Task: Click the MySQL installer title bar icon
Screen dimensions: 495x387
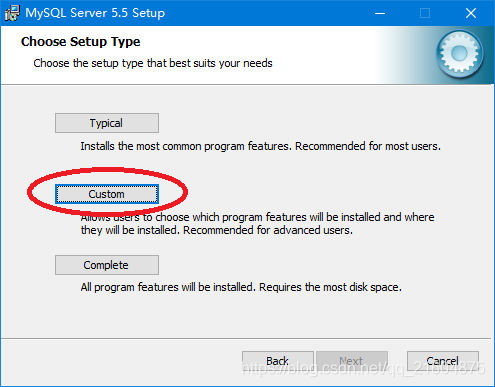Action: point(12,13)
